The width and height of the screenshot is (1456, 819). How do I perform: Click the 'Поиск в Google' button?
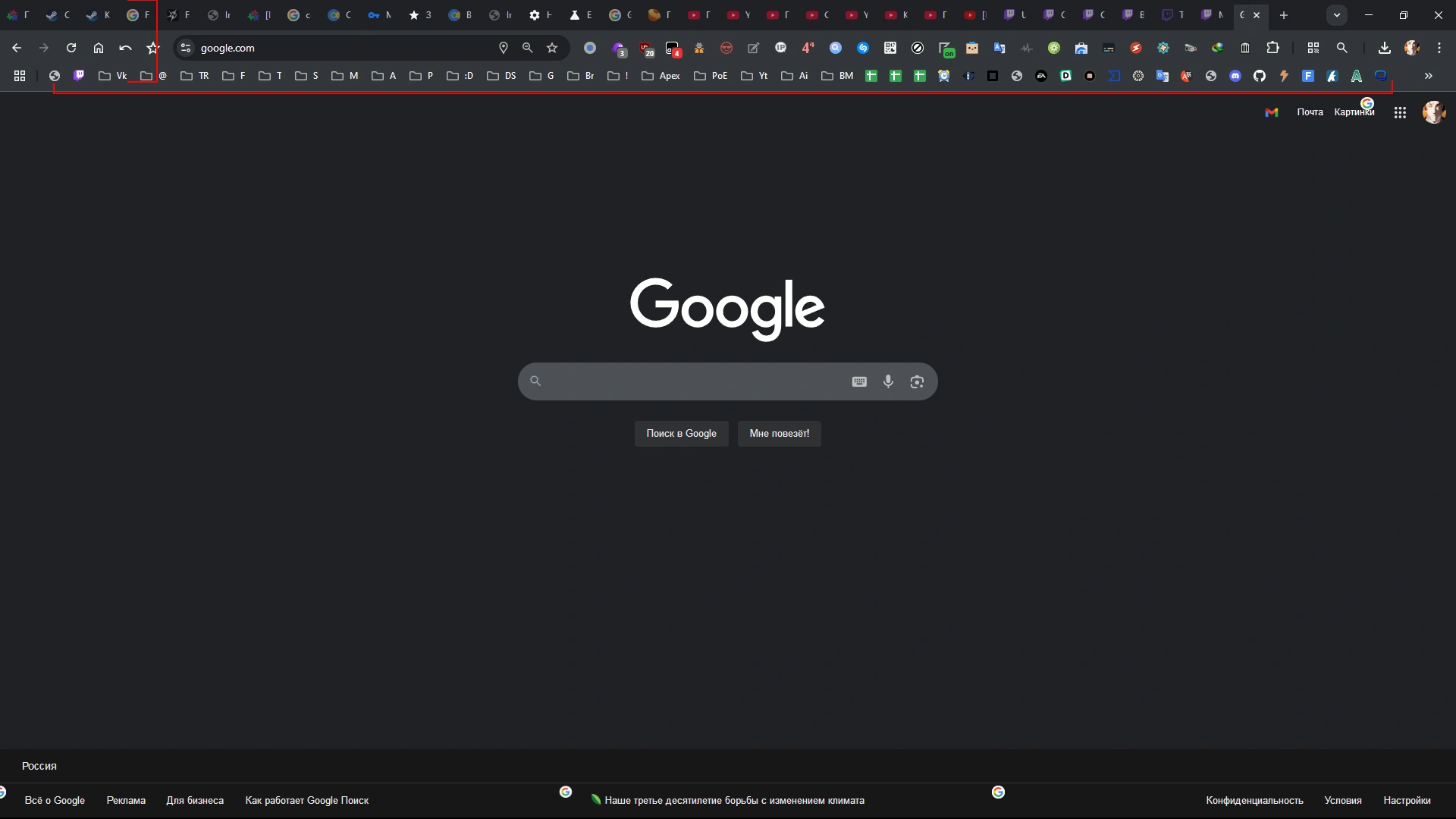coord(681,434)
